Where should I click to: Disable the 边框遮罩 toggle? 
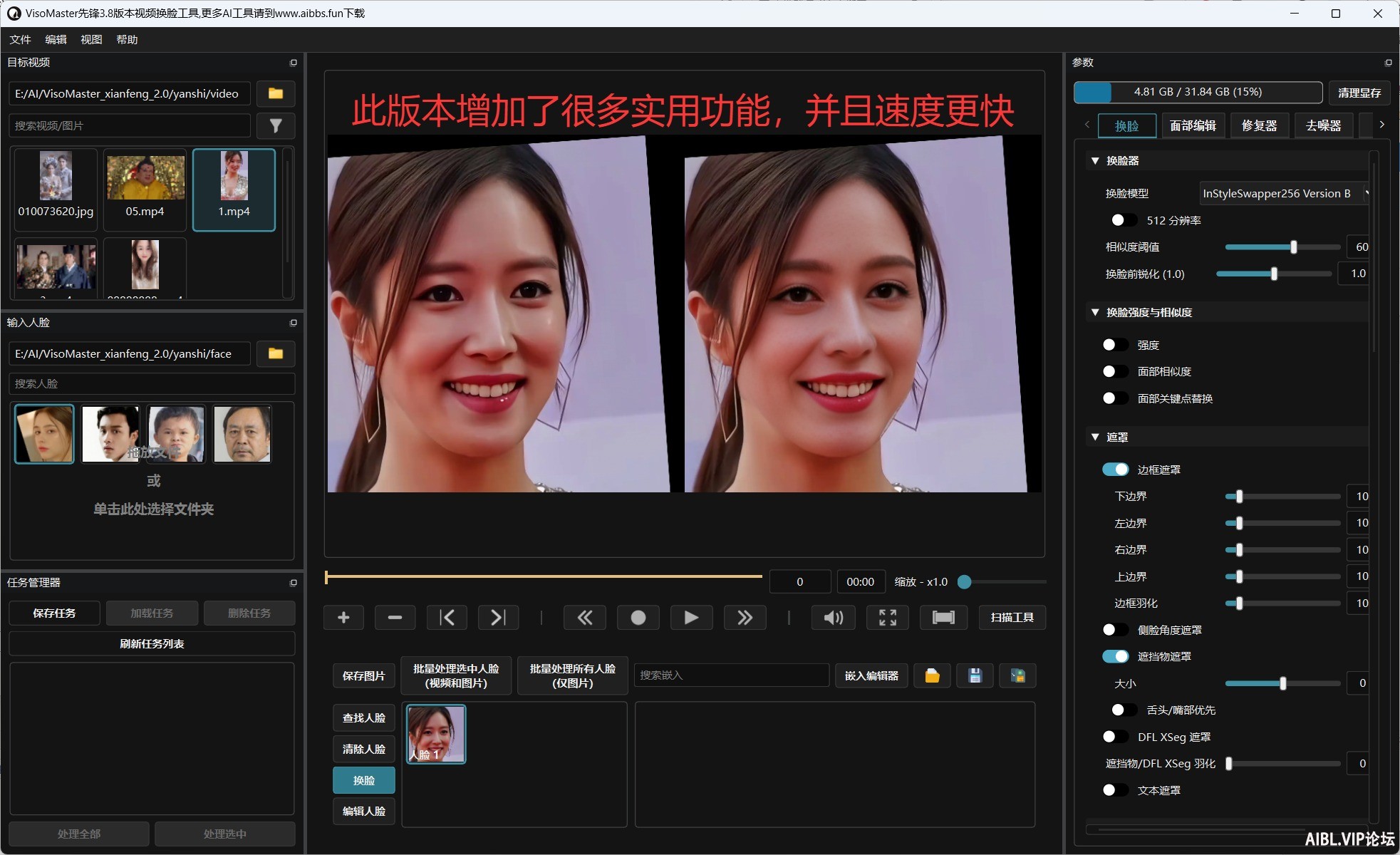tap(1115, 470)
